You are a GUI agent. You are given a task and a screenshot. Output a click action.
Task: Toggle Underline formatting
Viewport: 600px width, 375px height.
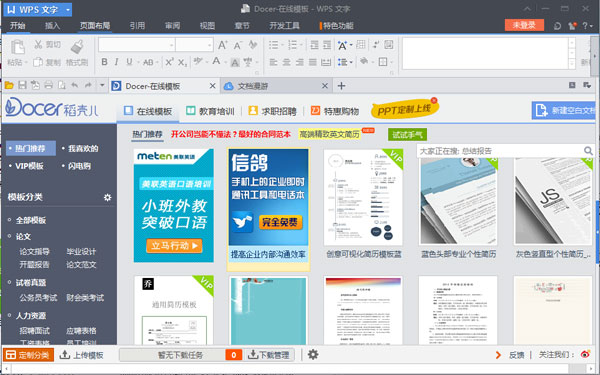(129, 62)
